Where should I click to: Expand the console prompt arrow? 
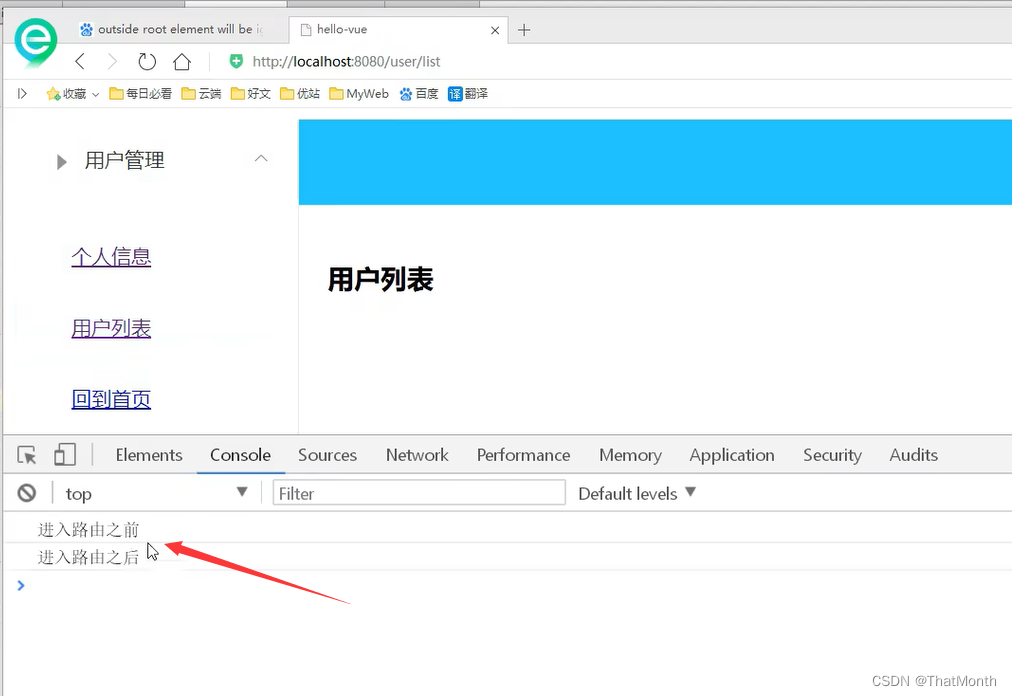[20, 585]
